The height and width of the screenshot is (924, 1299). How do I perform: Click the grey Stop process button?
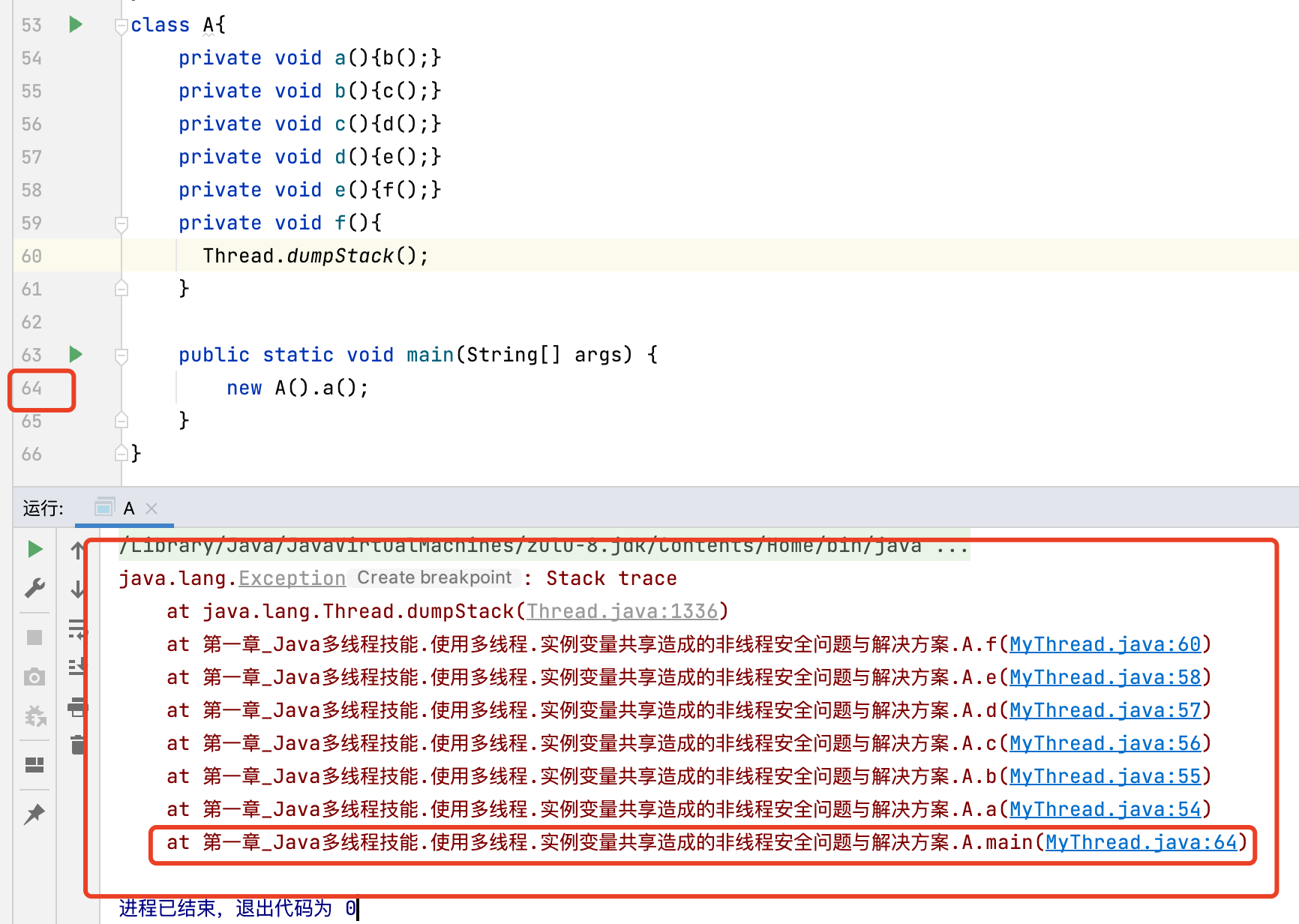pyautogui.click(x=34, y=637)
